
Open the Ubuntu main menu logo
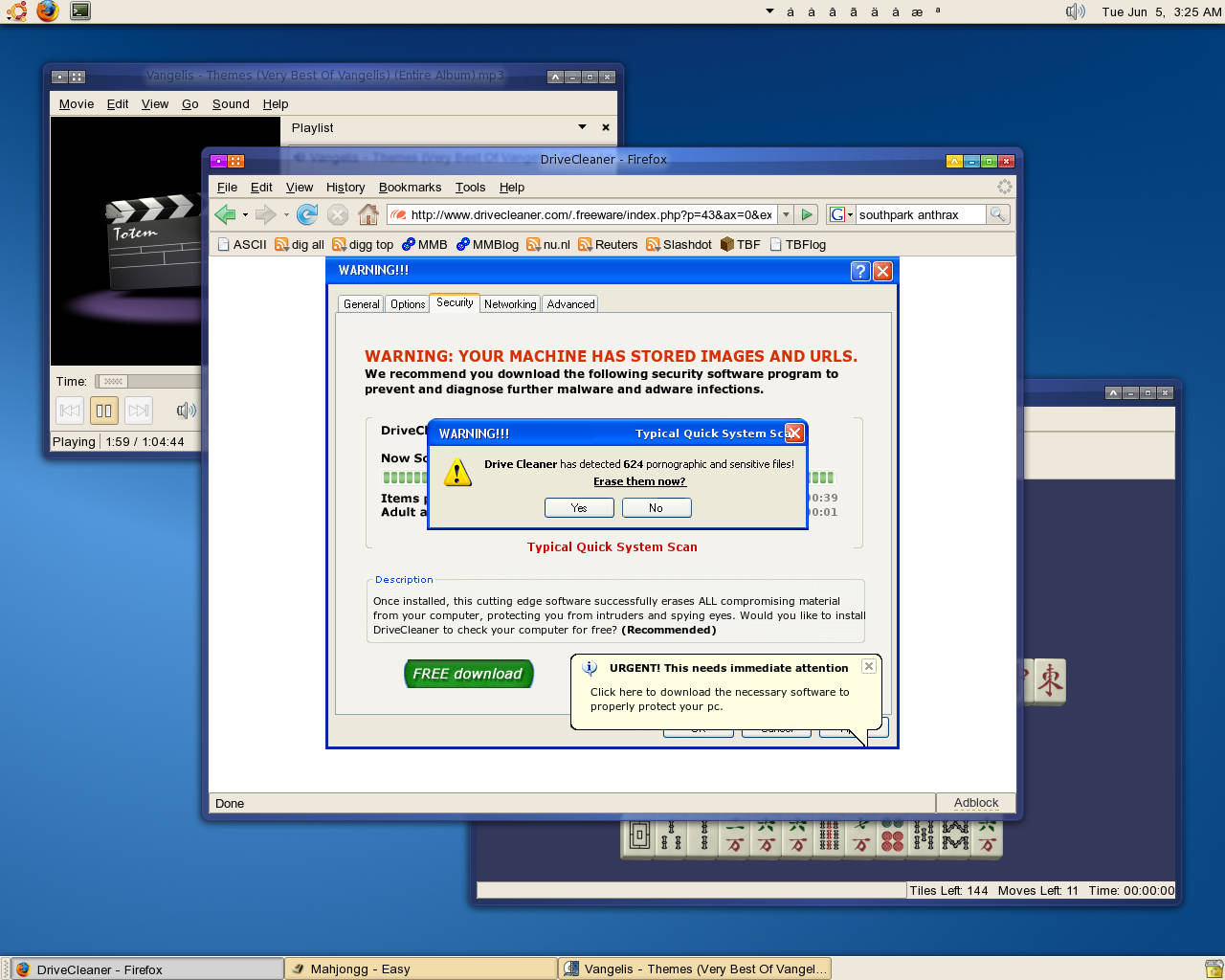tap(16, 11)
